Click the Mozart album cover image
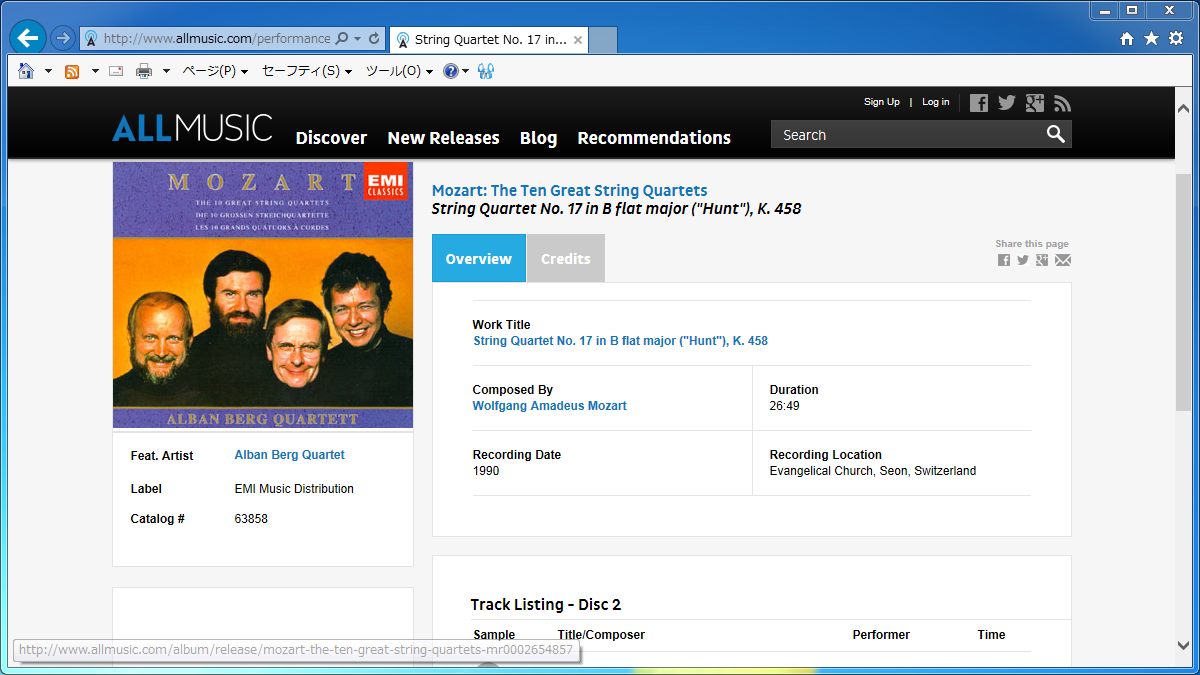Screen dimensions: 1200x675 point(263,295)
